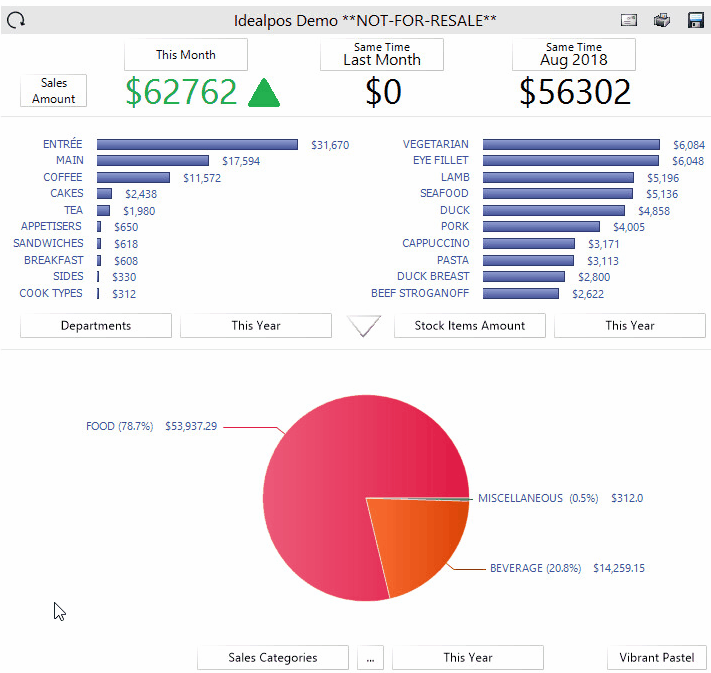
Task: Click the printer icon
Action: click(x=661, y=20)
